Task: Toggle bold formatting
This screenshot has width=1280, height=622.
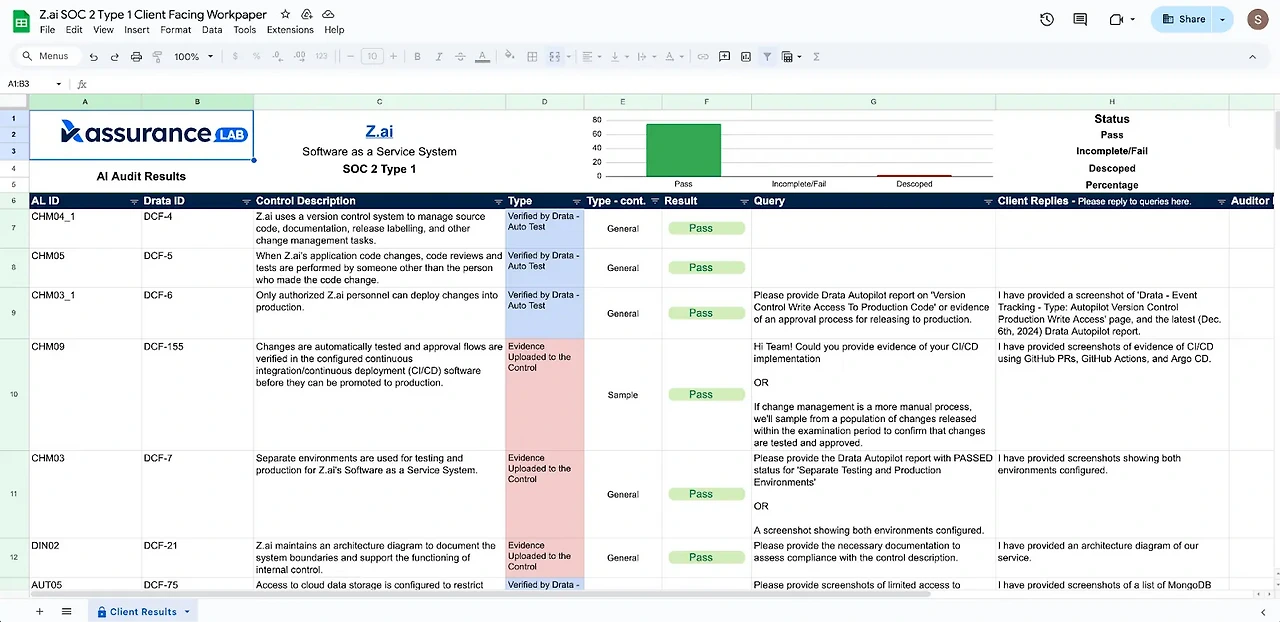Action: coord(417,57)
